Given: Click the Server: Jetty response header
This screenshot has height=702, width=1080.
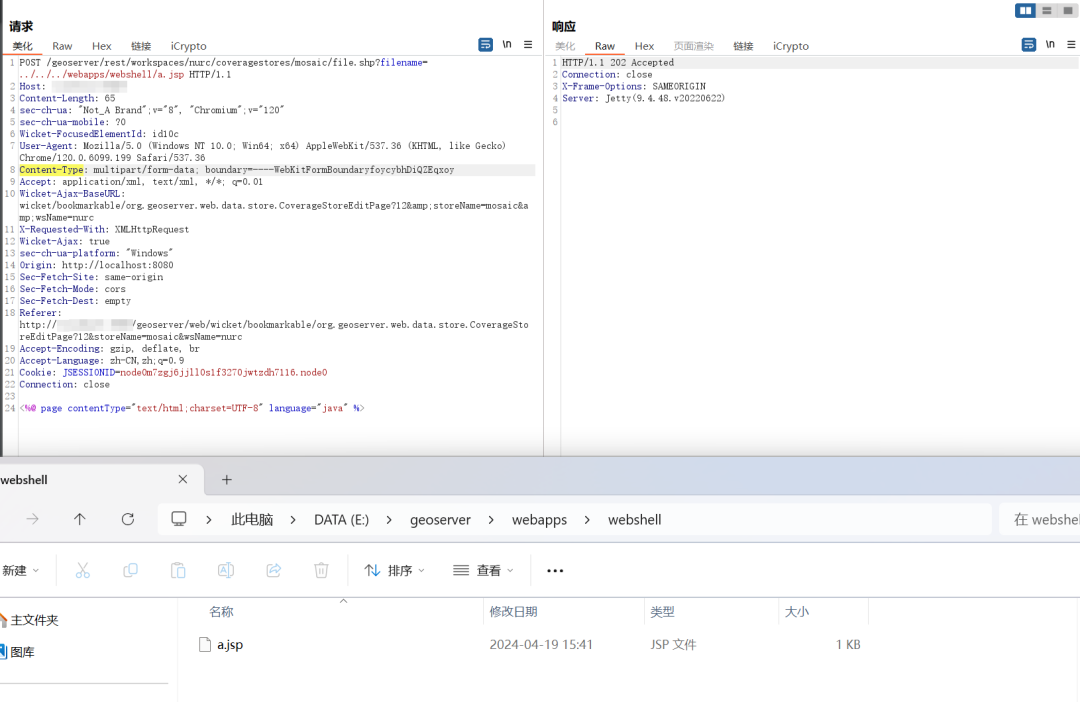Looking at the screenshot, I should (x=643, y=99).
